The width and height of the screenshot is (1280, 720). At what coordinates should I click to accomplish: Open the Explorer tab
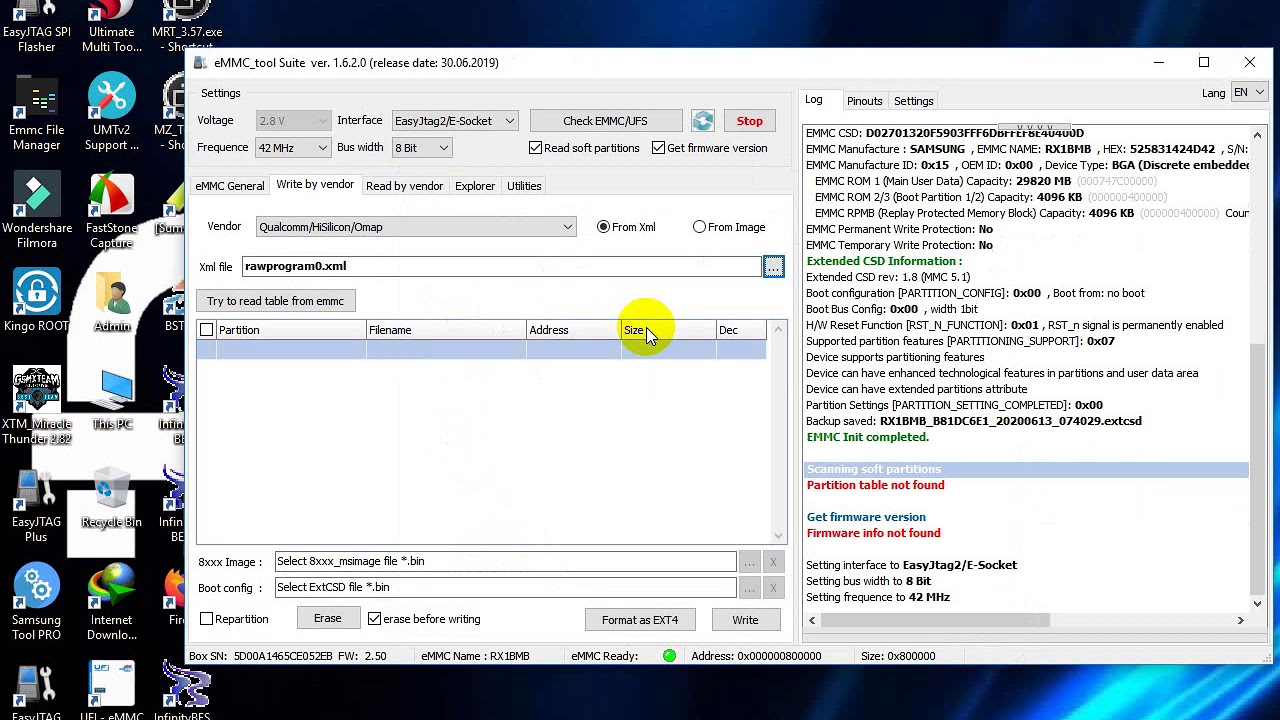tap(475, 186)
